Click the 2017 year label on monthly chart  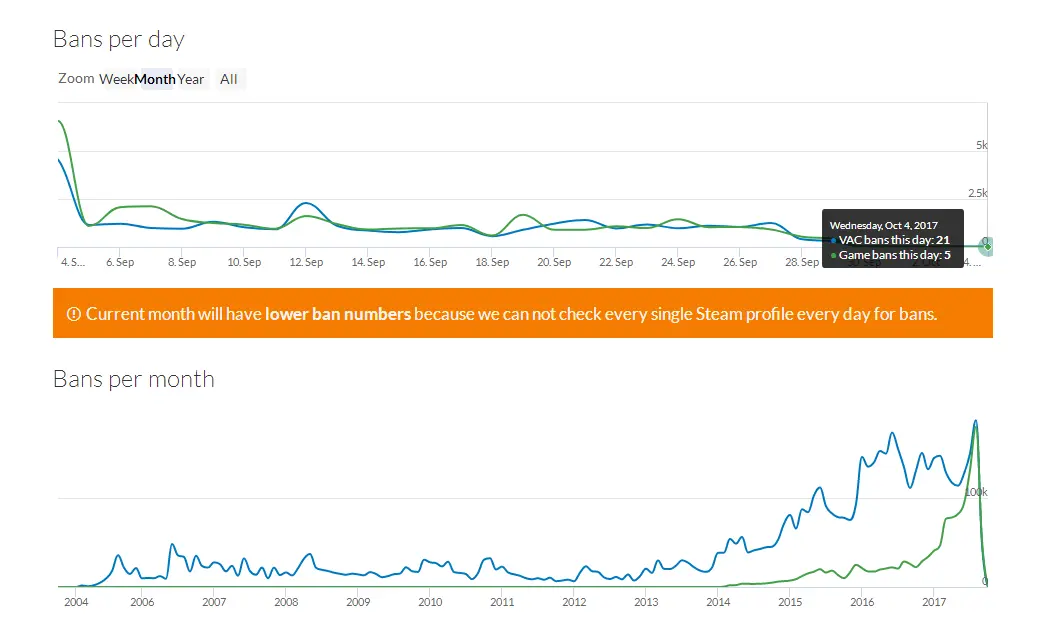click(934, 602)
